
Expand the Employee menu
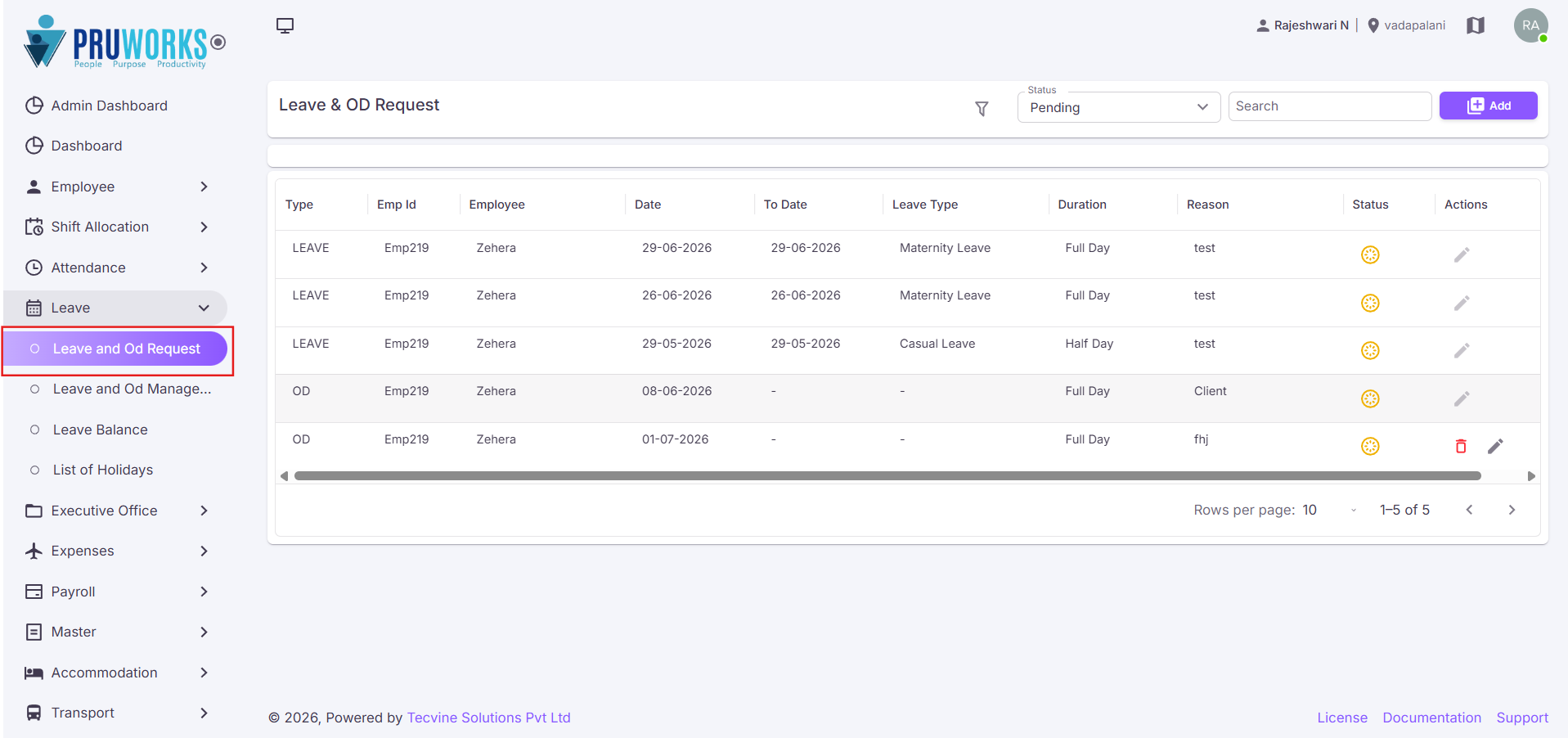(115, 187)
